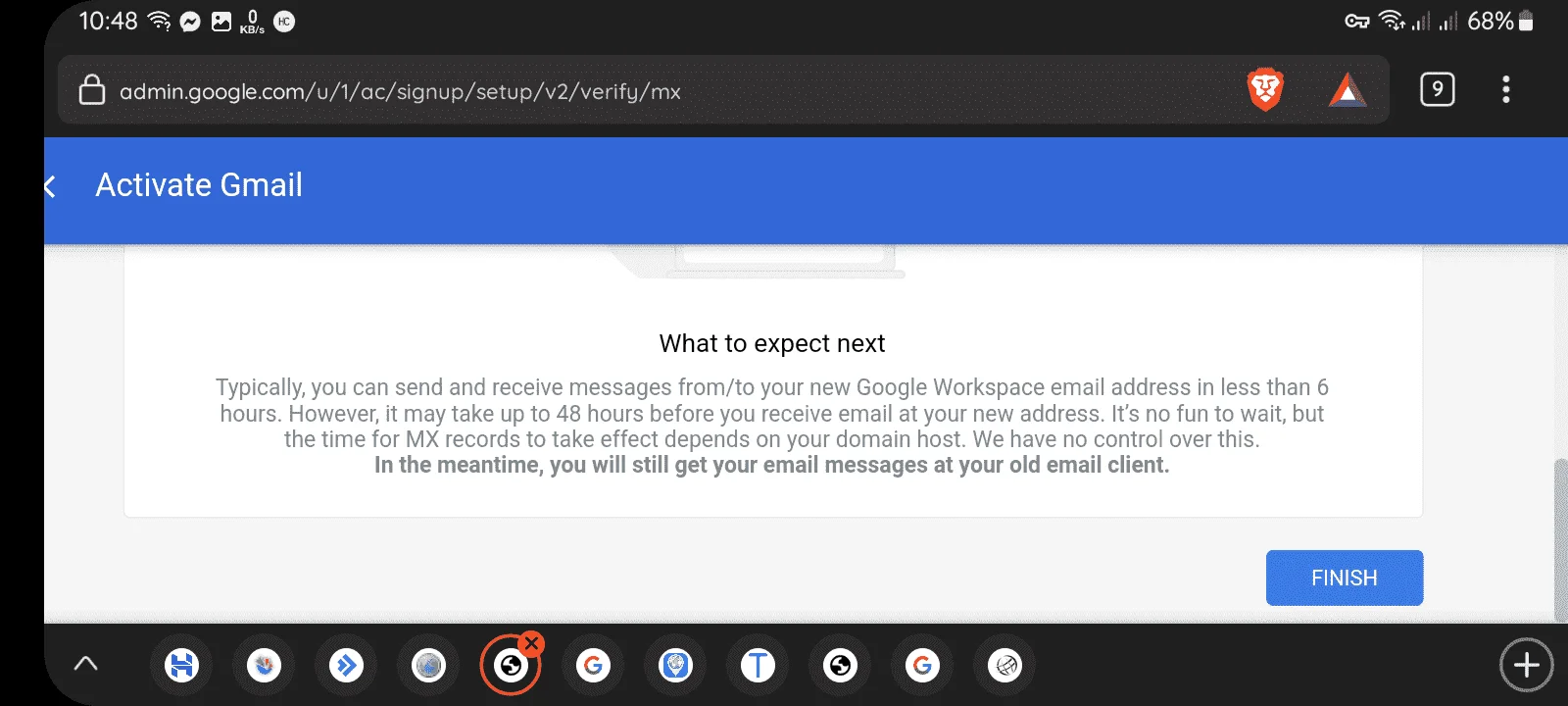1568x706 pixels.
Task: Switch to the second Google G tab
Action: point(922,666)
